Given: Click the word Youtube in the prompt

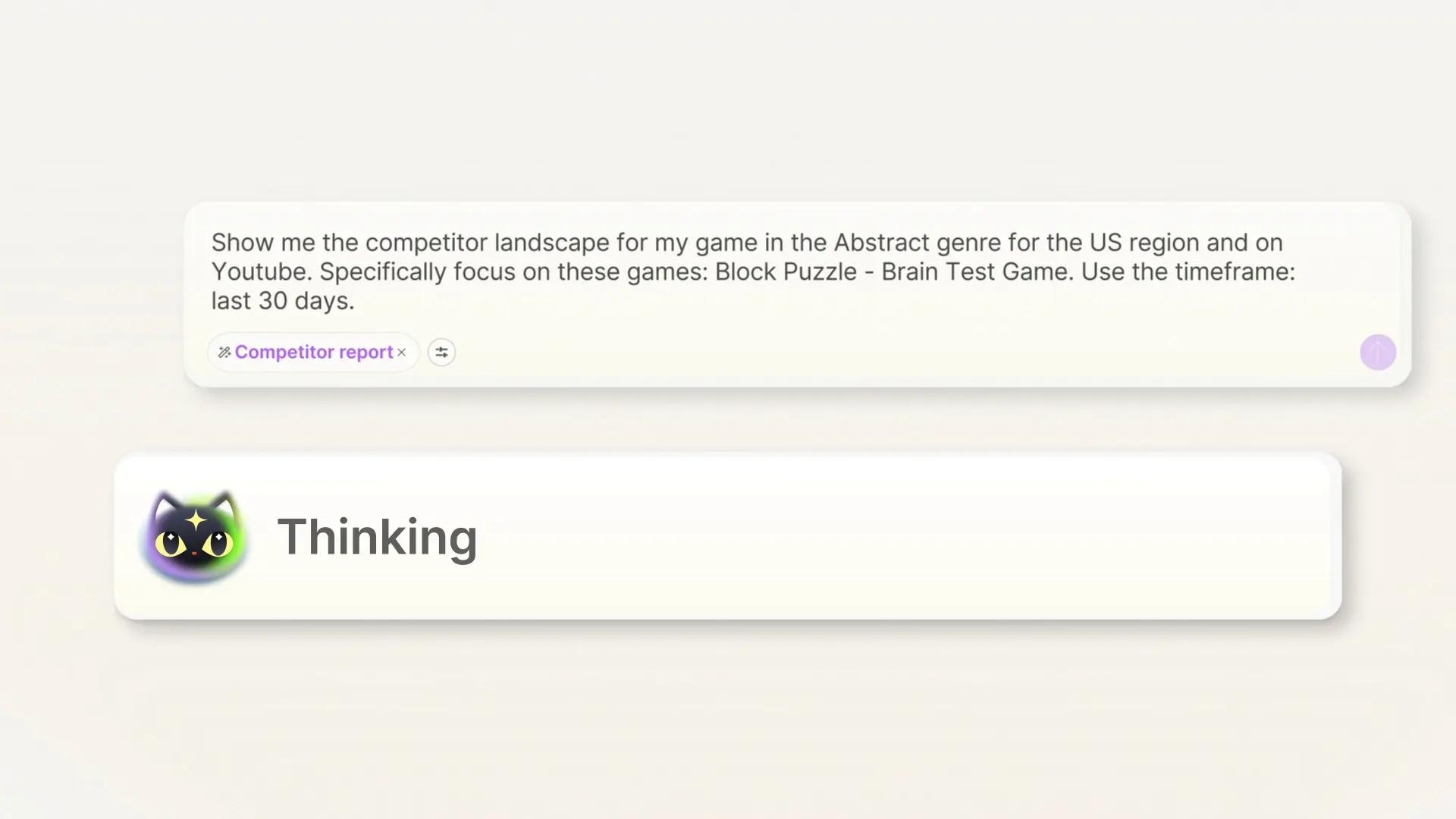Looking at the screenshot, I should coord(260,271).
